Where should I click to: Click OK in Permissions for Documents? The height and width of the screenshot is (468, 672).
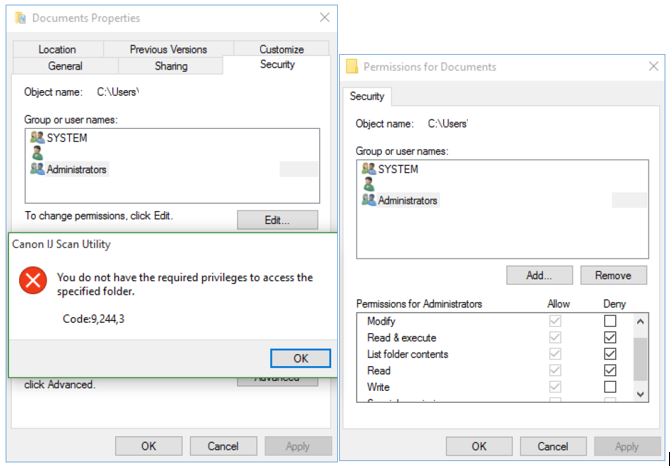[x=479, y=447]
